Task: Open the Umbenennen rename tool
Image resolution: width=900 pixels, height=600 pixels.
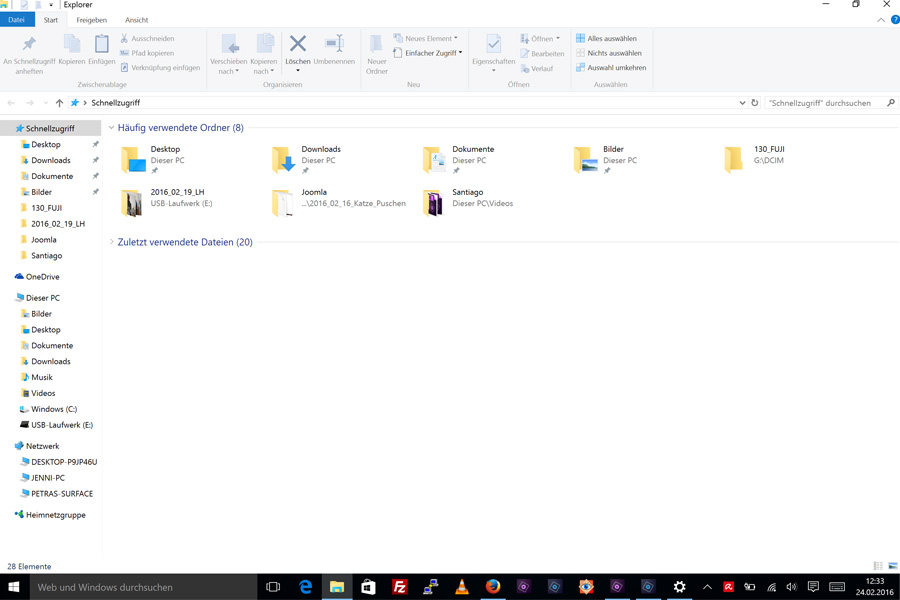Action: coord(334,45)
